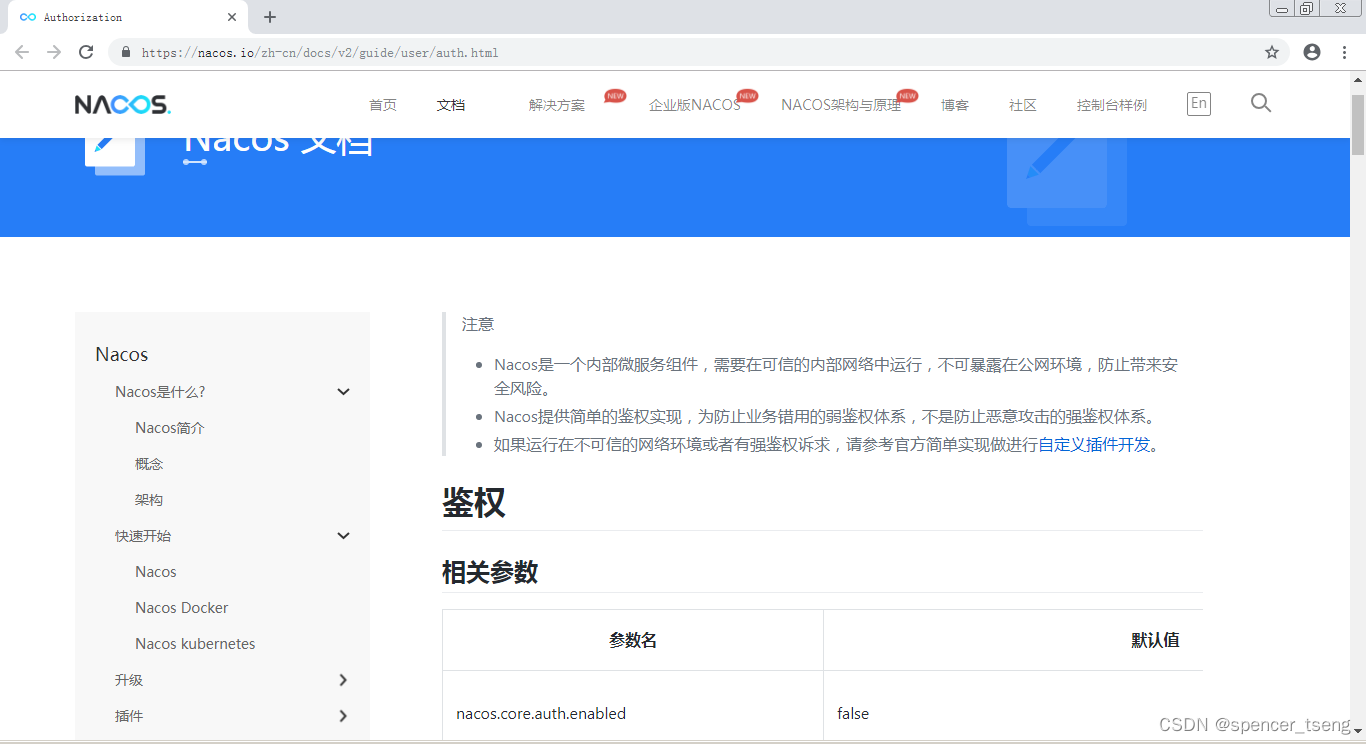Open the 控制台样例 menu item
Viewport: 1366px width, 744px height.
click(1112, 105)
